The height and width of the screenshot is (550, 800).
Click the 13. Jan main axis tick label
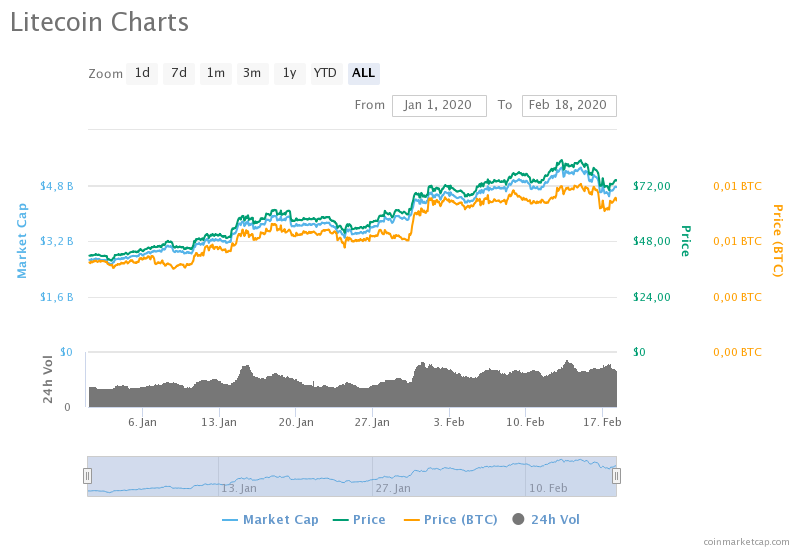tap(219, 422)
